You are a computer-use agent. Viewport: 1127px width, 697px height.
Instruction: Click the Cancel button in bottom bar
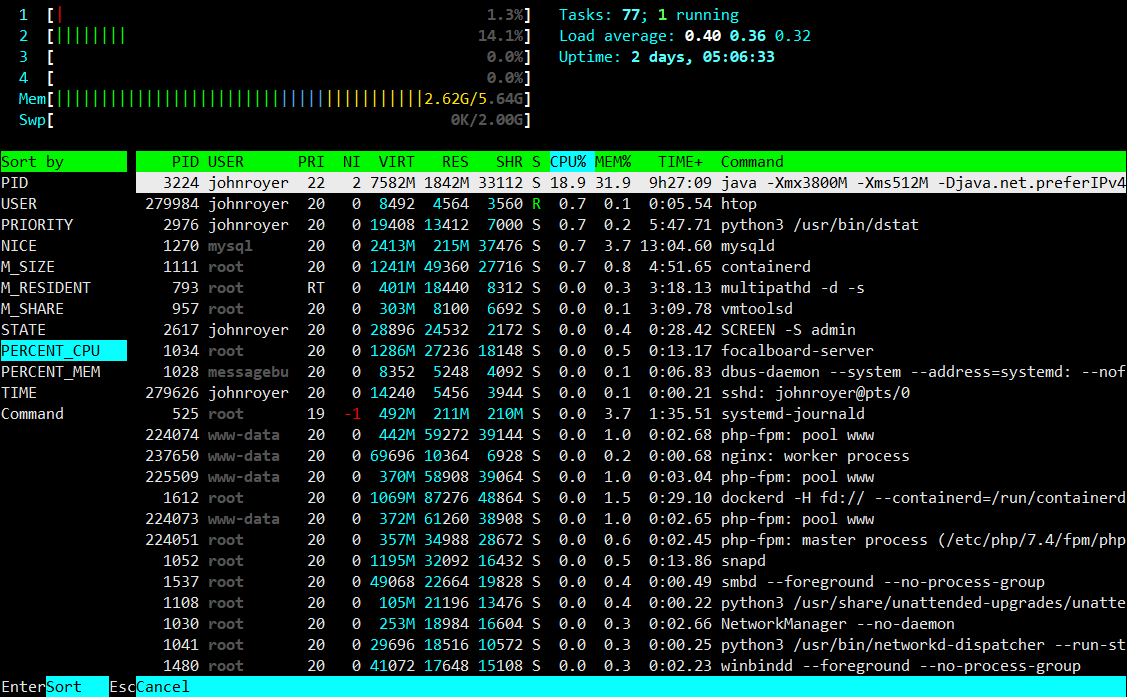point(162,687)
